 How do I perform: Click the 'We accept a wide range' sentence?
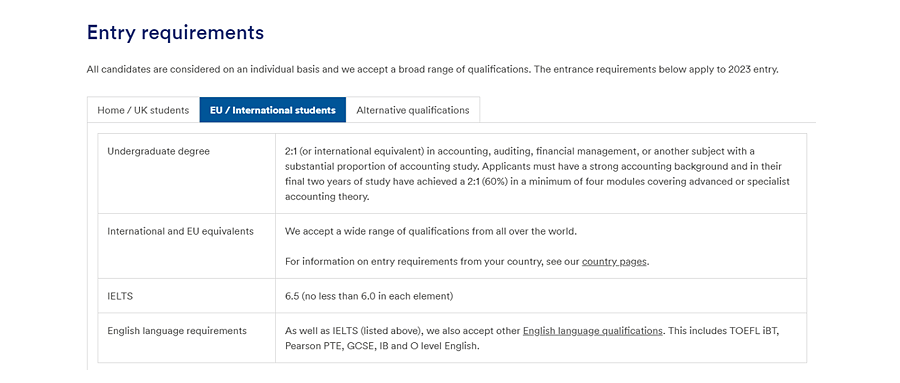[430, 231]
